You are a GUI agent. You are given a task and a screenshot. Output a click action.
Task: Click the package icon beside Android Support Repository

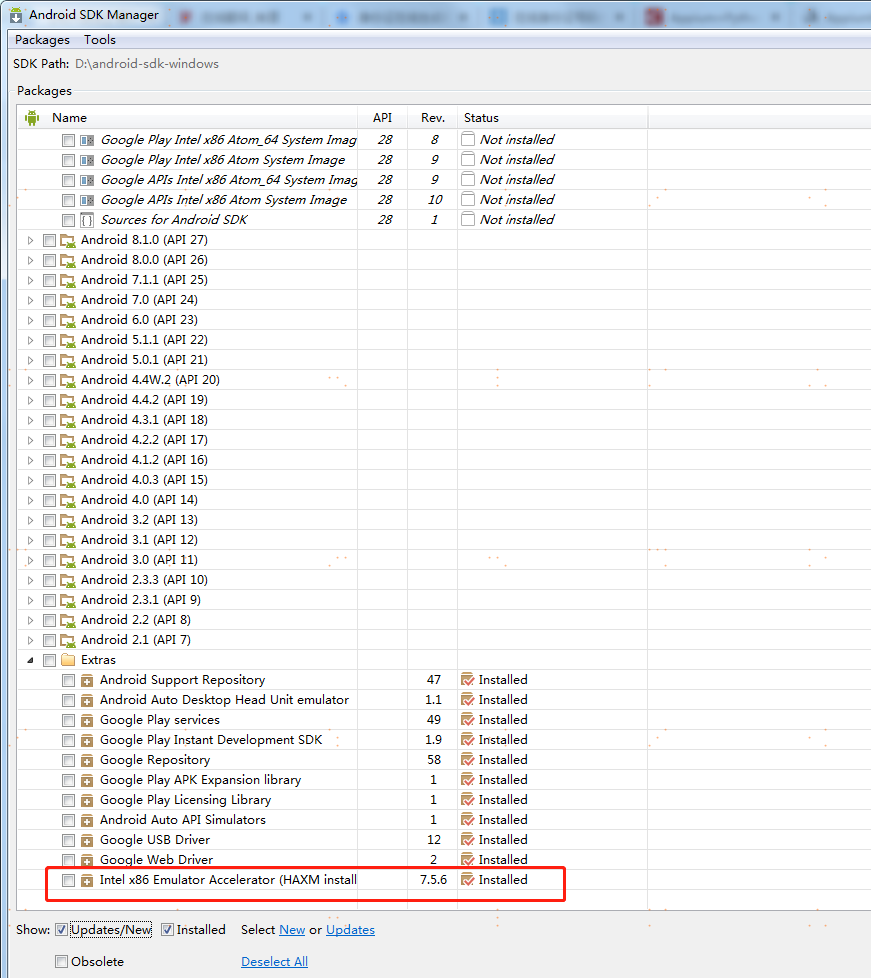pyautogui.click(x=87, y=679)
